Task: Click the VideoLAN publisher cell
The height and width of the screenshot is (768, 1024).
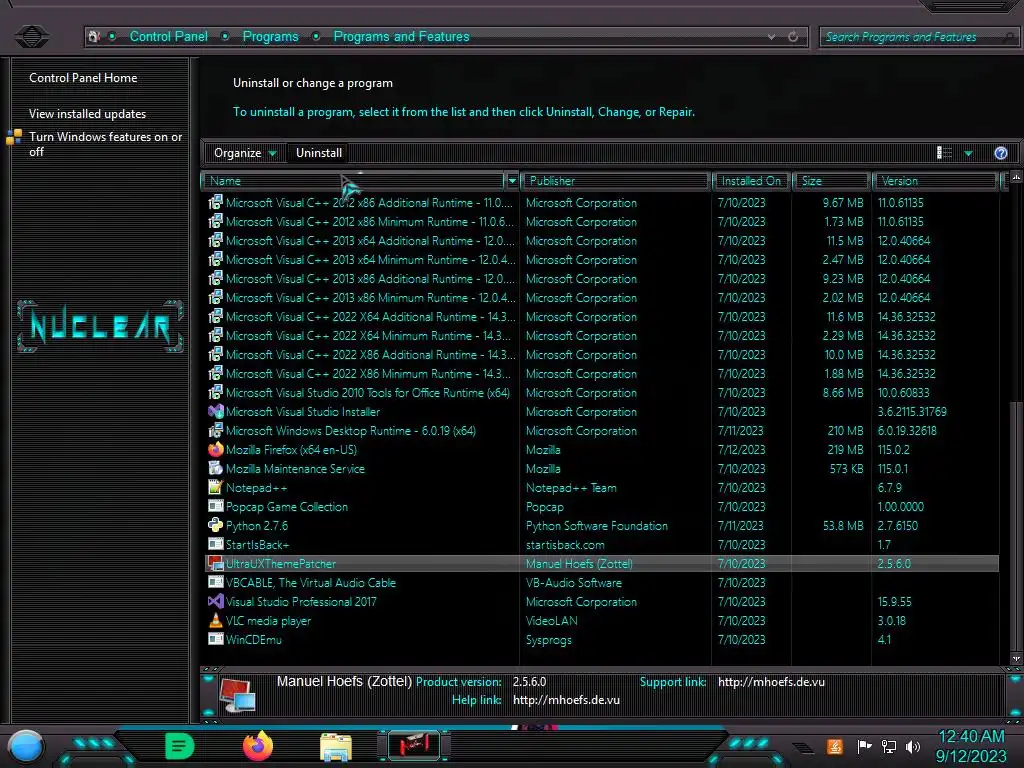Action: coord(552,620)
